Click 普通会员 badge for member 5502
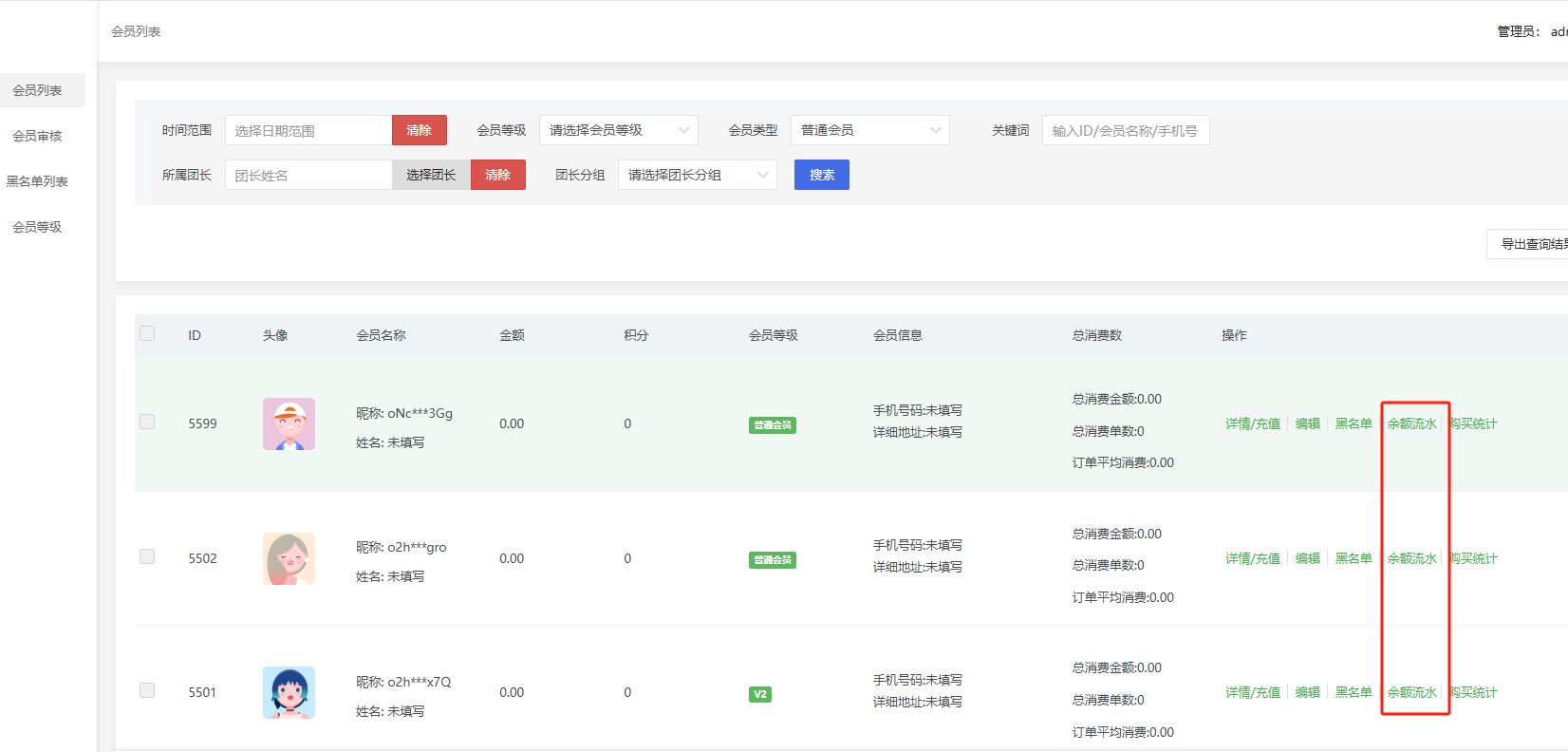 [772, 560]
